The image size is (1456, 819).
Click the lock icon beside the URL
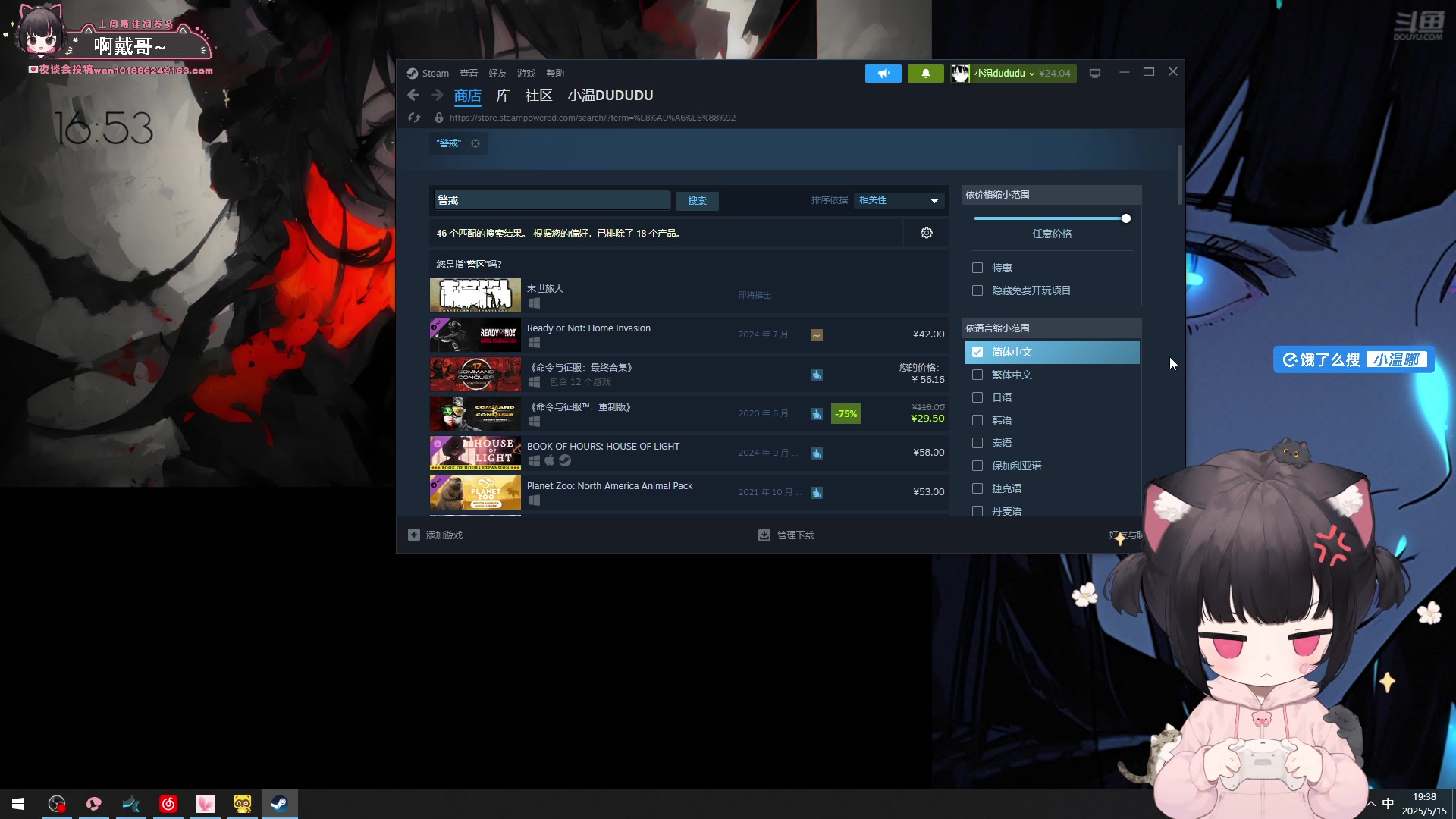(x=438, y=118)
